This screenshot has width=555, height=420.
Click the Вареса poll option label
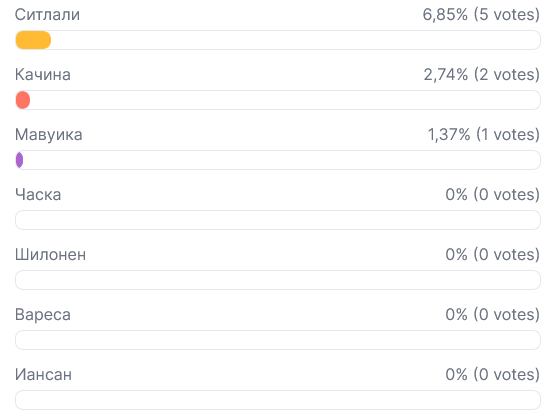pos(43,315)
